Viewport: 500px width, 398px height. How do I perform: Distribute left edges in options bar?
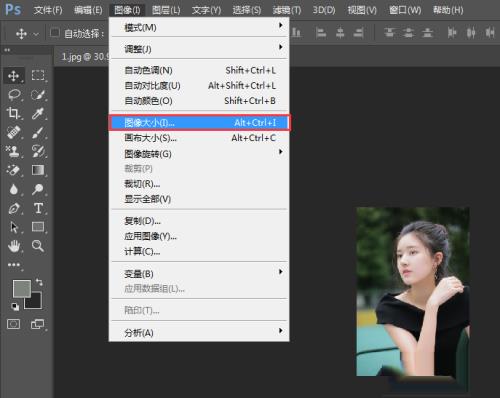point(452,33)
